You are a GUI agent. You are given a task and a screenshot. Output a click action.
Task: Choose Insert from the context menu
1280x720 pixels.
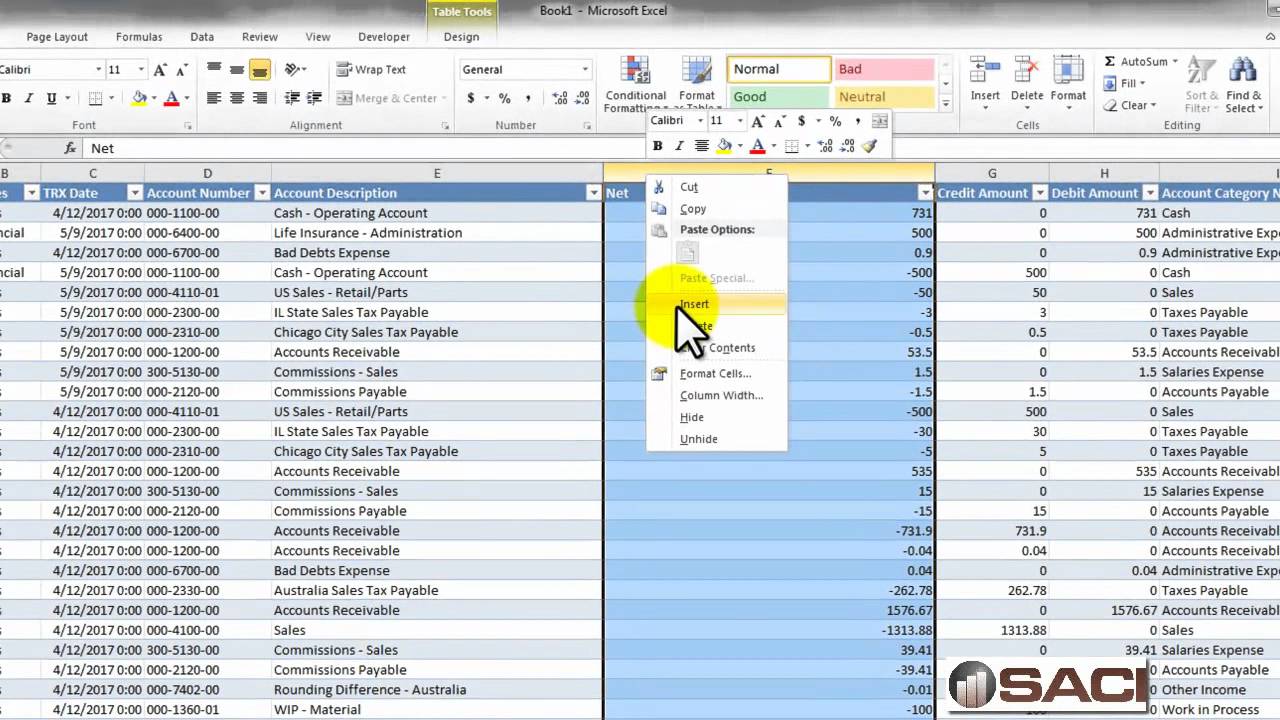(x=695, y=304)
